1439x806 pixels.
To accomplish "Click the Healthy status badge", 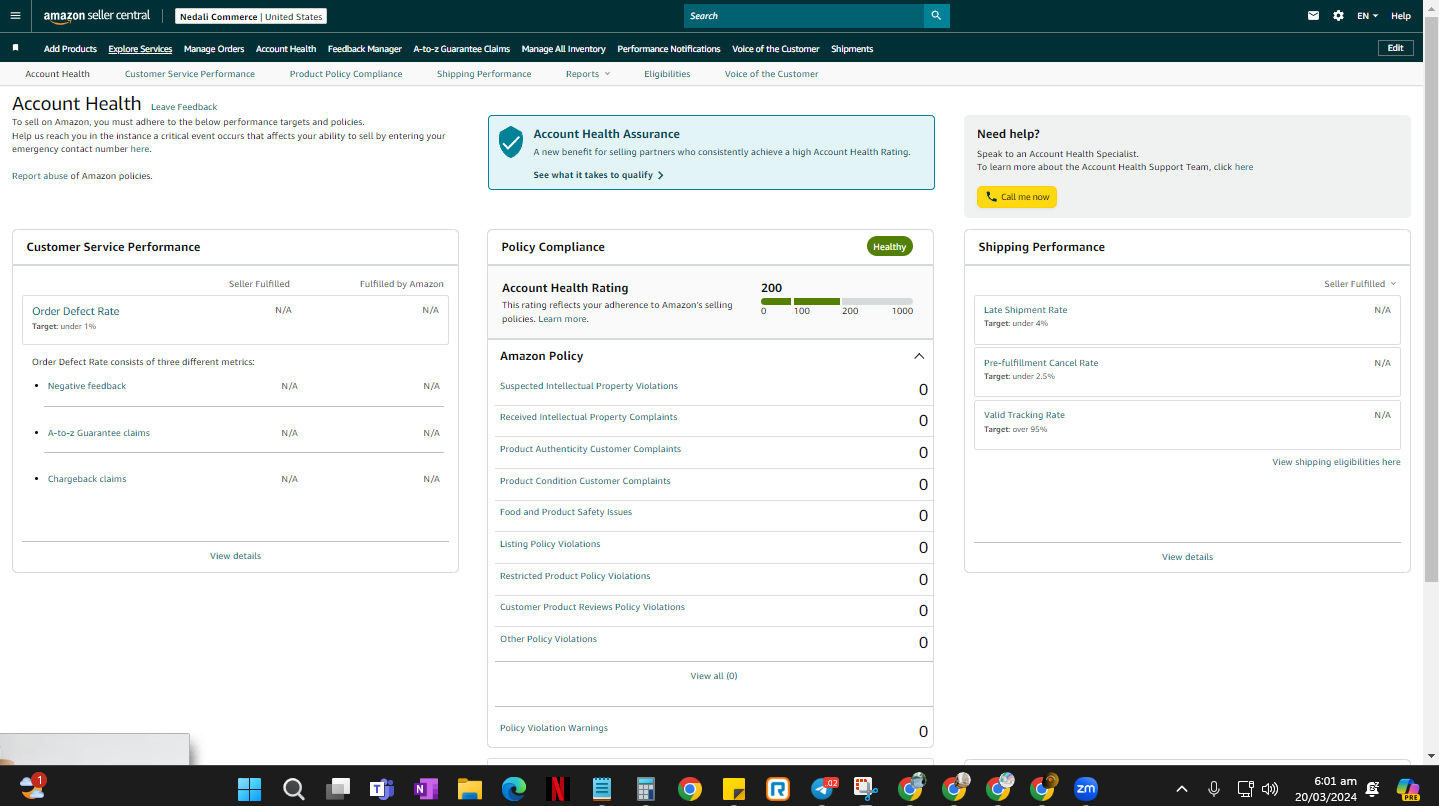I will click(x=889, y=247).
